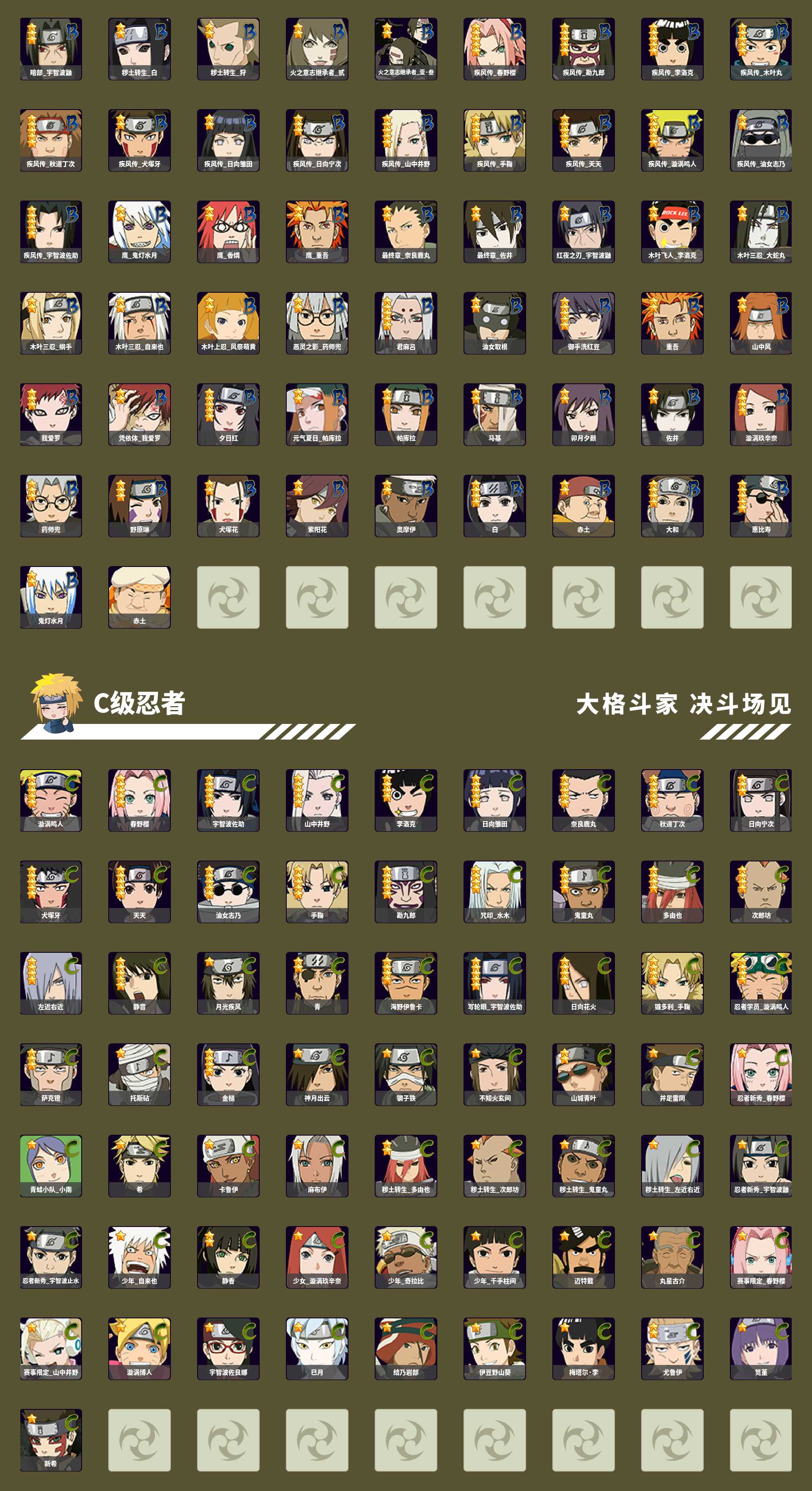Viewport: 812px width, 1491px height.
Task: Open the 我爱罗 character card
Action: point(51,414)
